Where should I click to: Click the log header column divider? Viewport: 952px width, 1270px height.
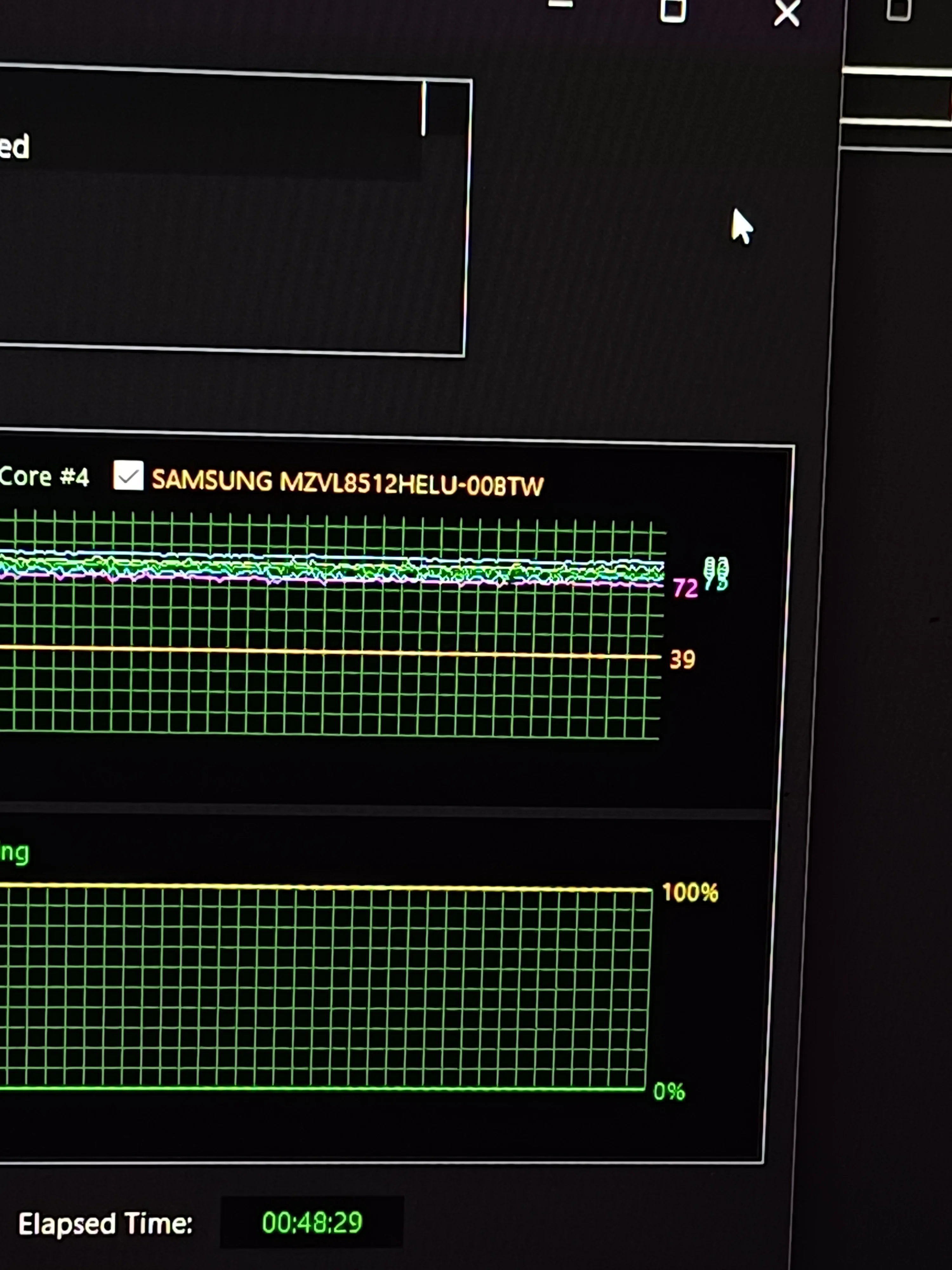(424, 108)
